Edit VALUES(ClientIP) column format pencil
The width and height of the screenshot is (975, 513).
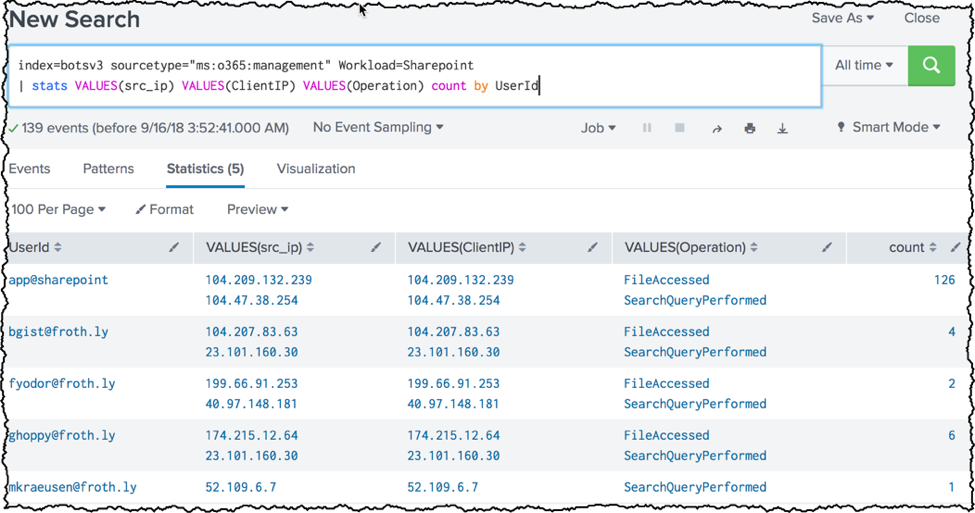coord(593,247)
